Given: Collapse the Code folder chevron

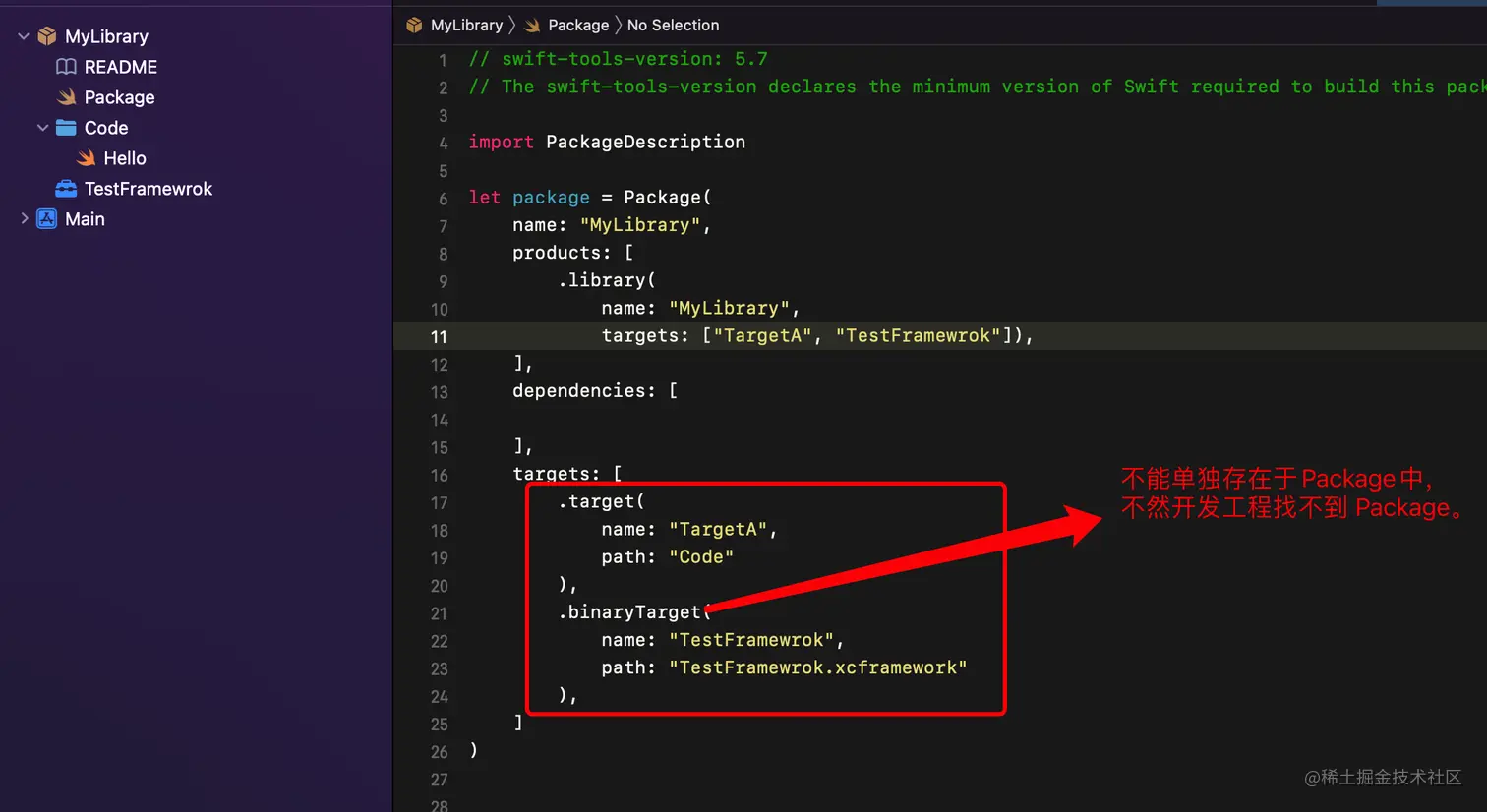Looking at the screenshot, I should [x=42, y=128].
